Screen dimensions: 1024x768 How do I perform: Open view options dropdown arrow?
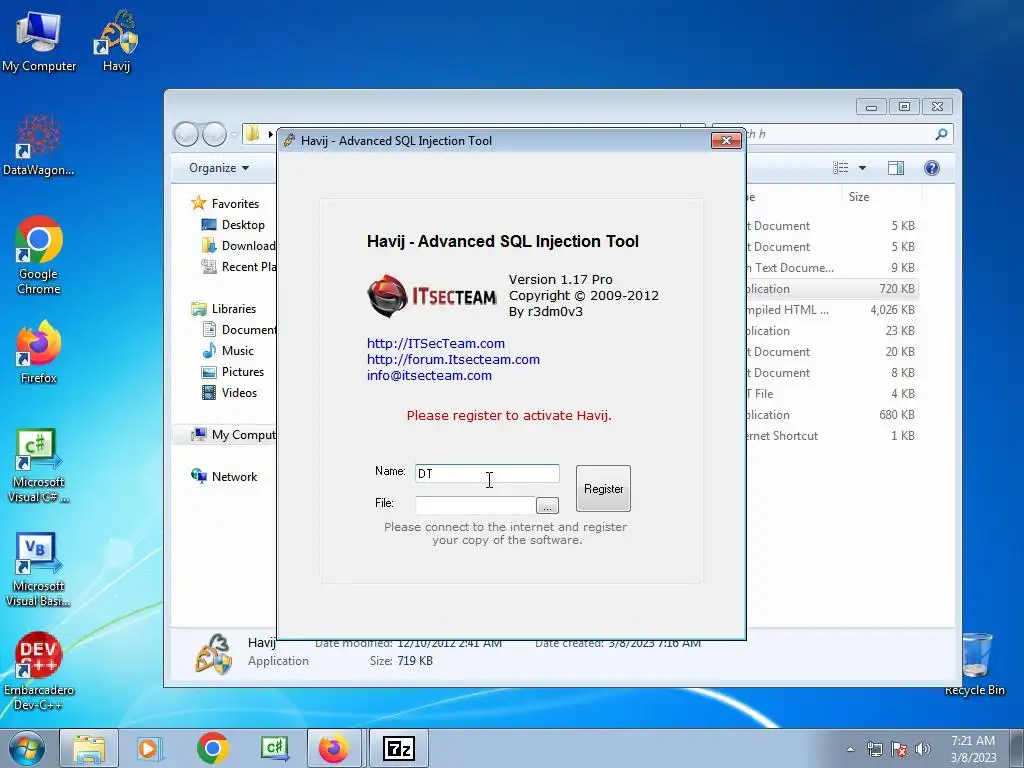(x=862, y=168)
